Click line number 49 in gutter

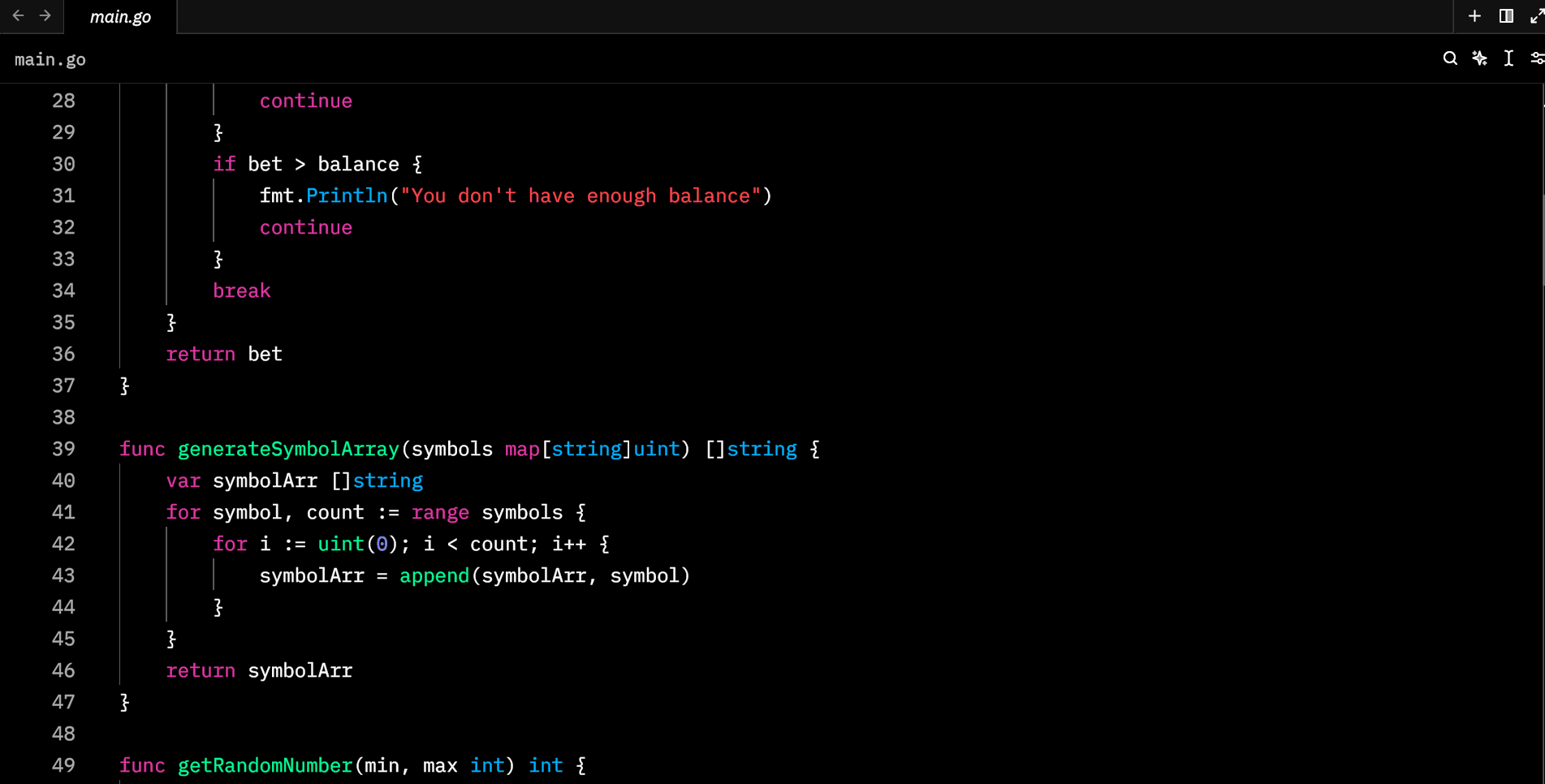(x=63, y=766)
